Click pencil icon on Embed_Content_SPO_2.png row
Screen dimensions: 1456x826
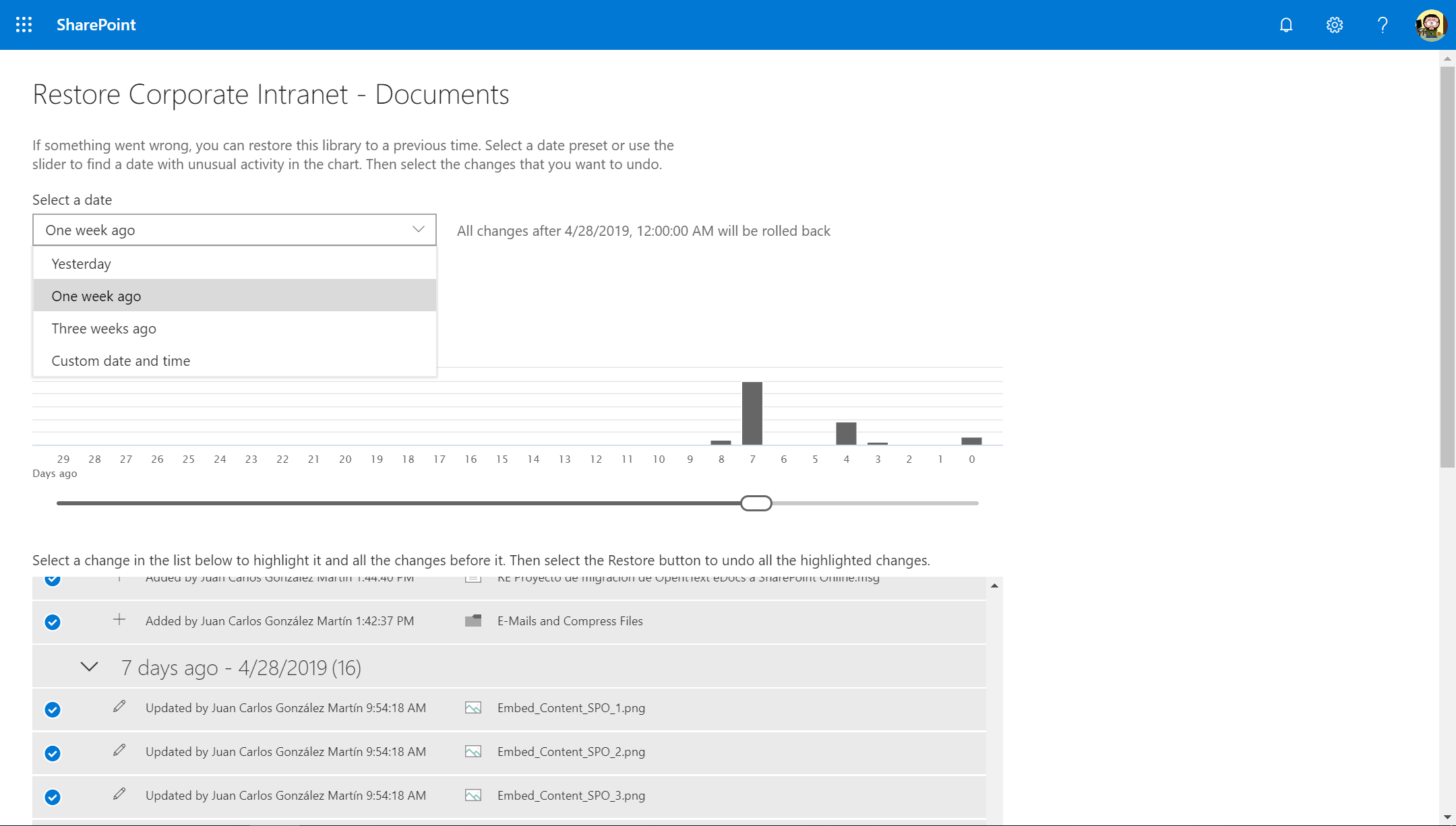[119, 750]
